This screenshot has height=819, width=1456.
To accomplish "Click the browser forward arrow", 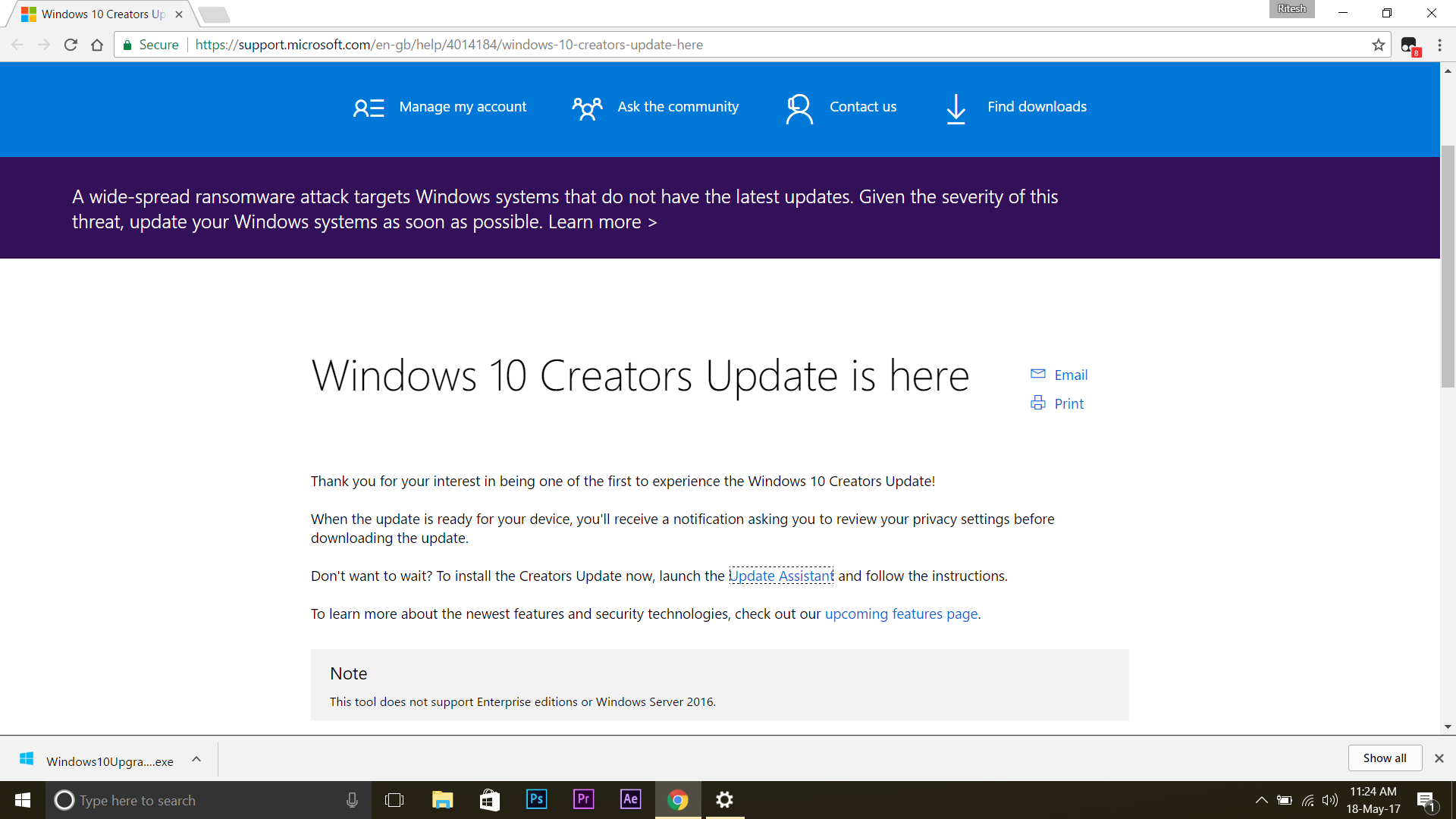I will pos(44,45).
